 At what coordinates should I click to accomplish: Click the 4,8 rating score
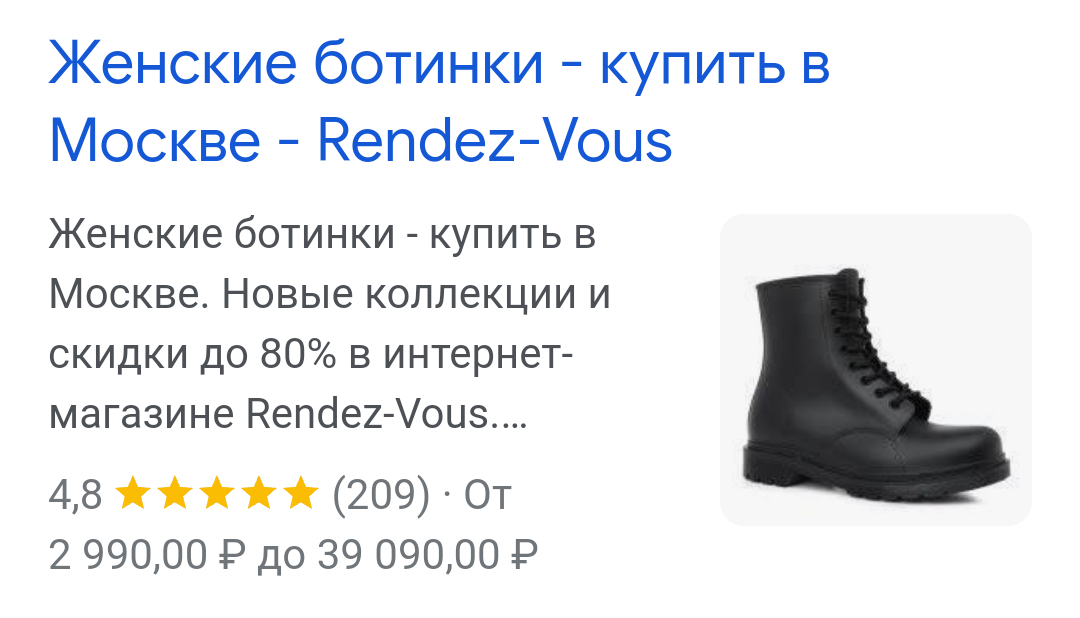pyautogui.click(x=75, y=495)
